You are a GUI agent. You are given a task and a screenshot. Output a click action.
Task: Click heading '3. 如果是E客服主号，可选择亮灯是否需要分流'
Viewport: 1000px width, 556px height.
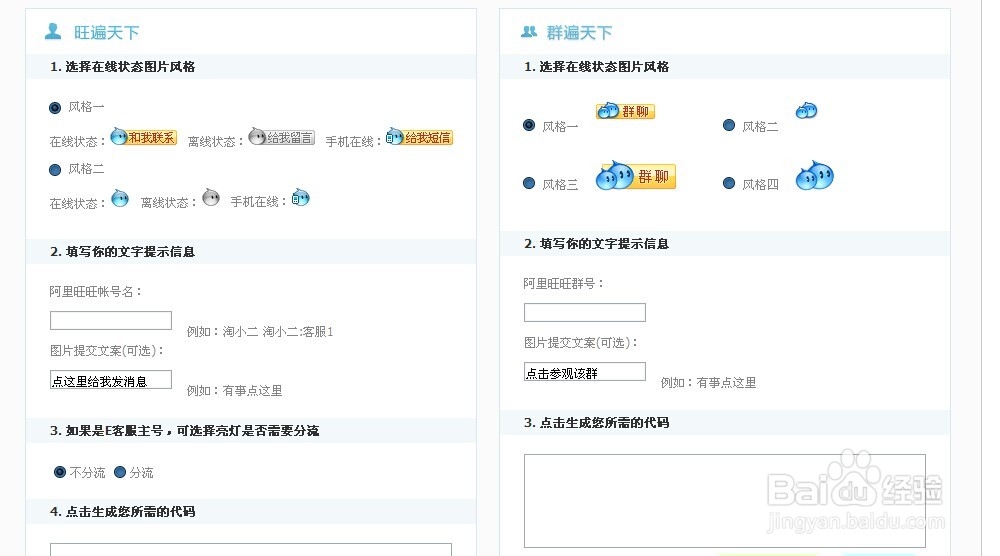(184, 430)
